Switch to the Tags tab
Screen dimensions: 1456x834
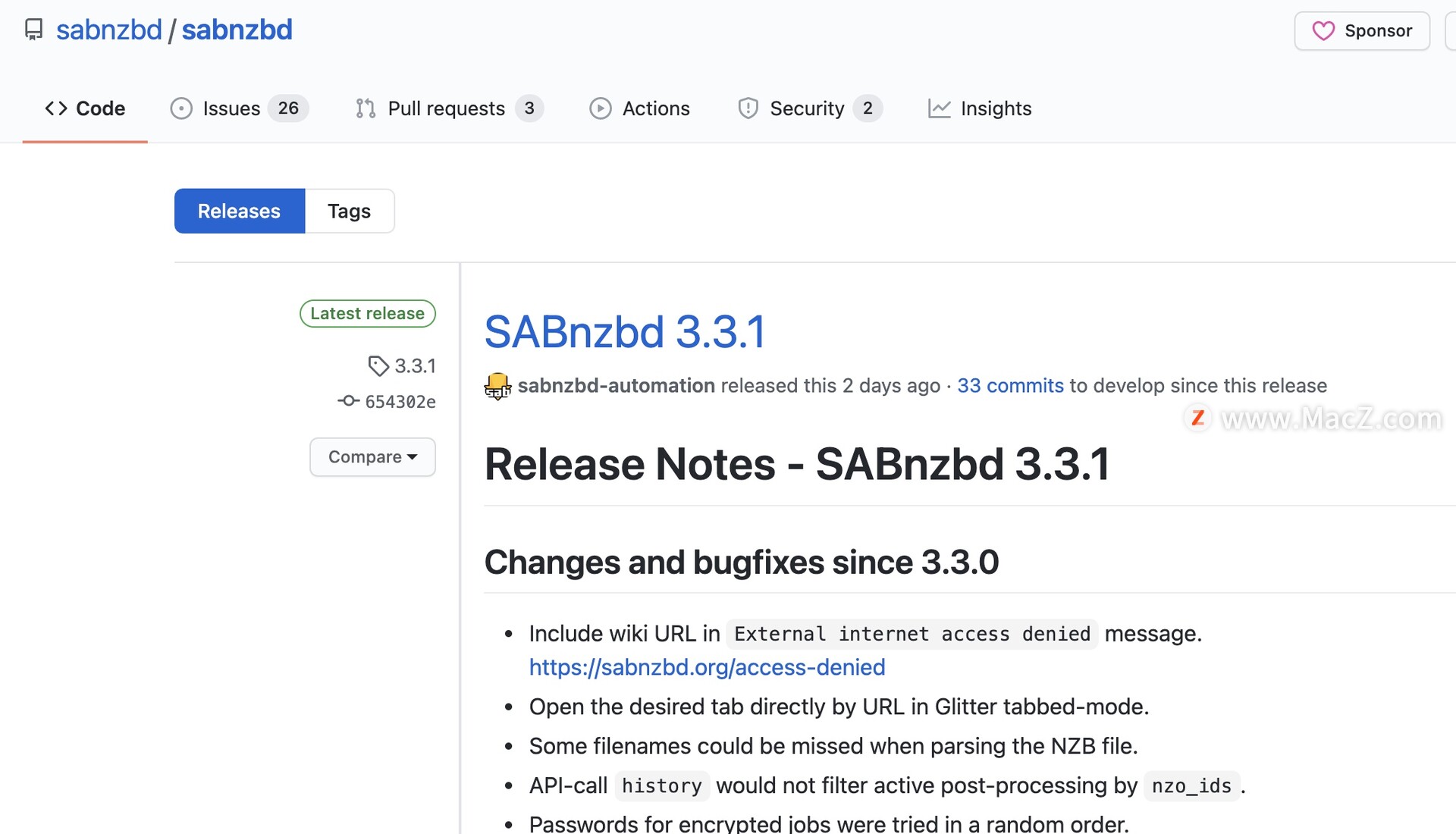pyautogui.click(x=349, y=211)
